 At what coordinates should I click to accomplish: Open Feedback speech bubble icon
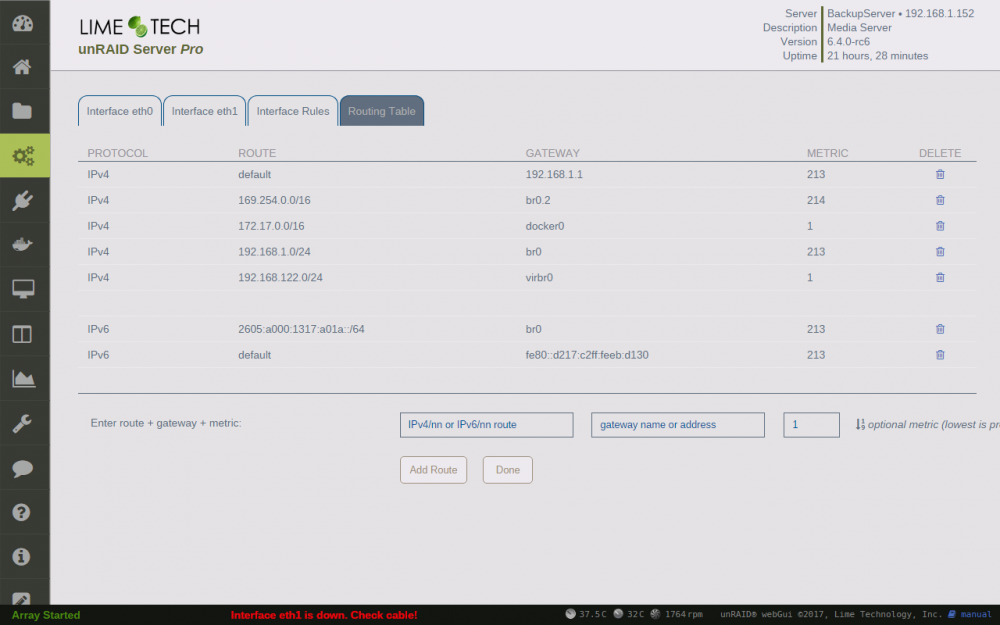click(x=22, y=469)
